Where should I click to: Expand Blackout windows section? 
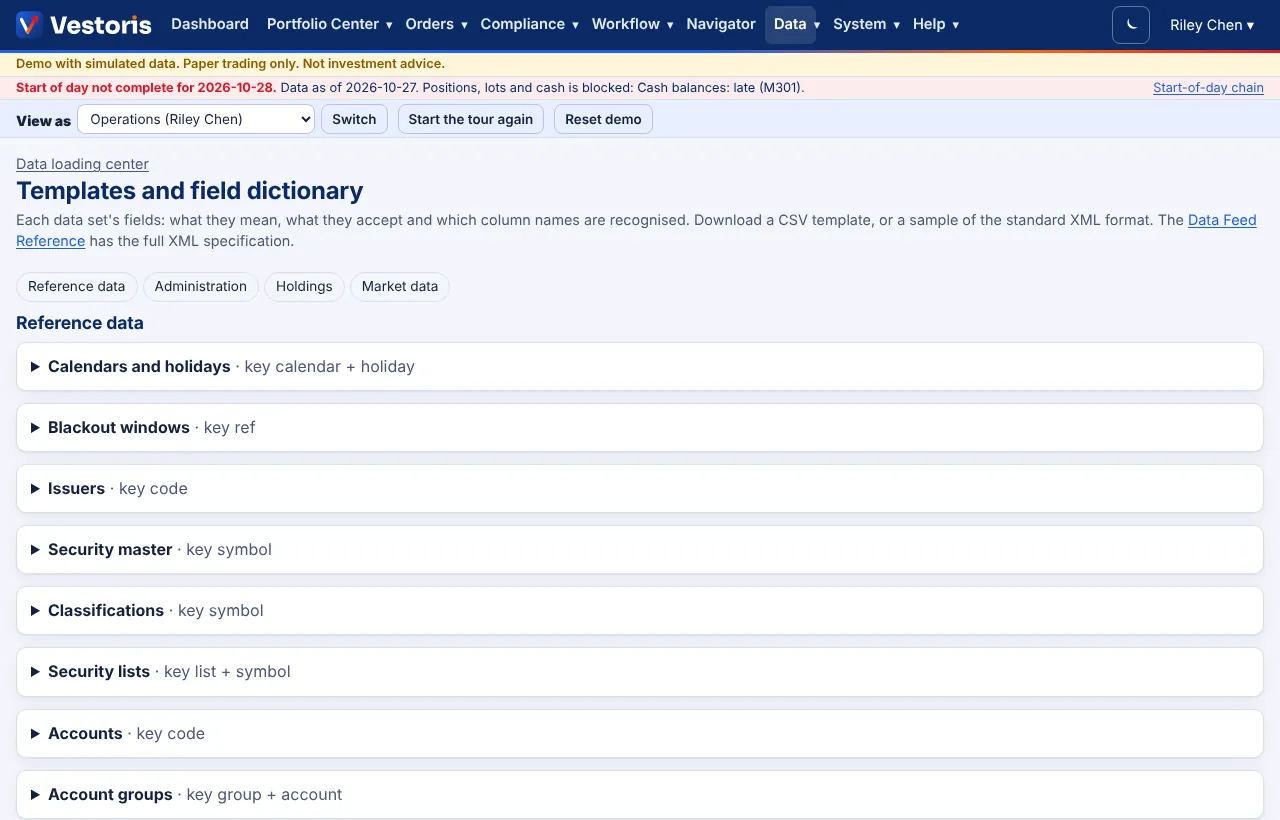click(x=640, y=428)
